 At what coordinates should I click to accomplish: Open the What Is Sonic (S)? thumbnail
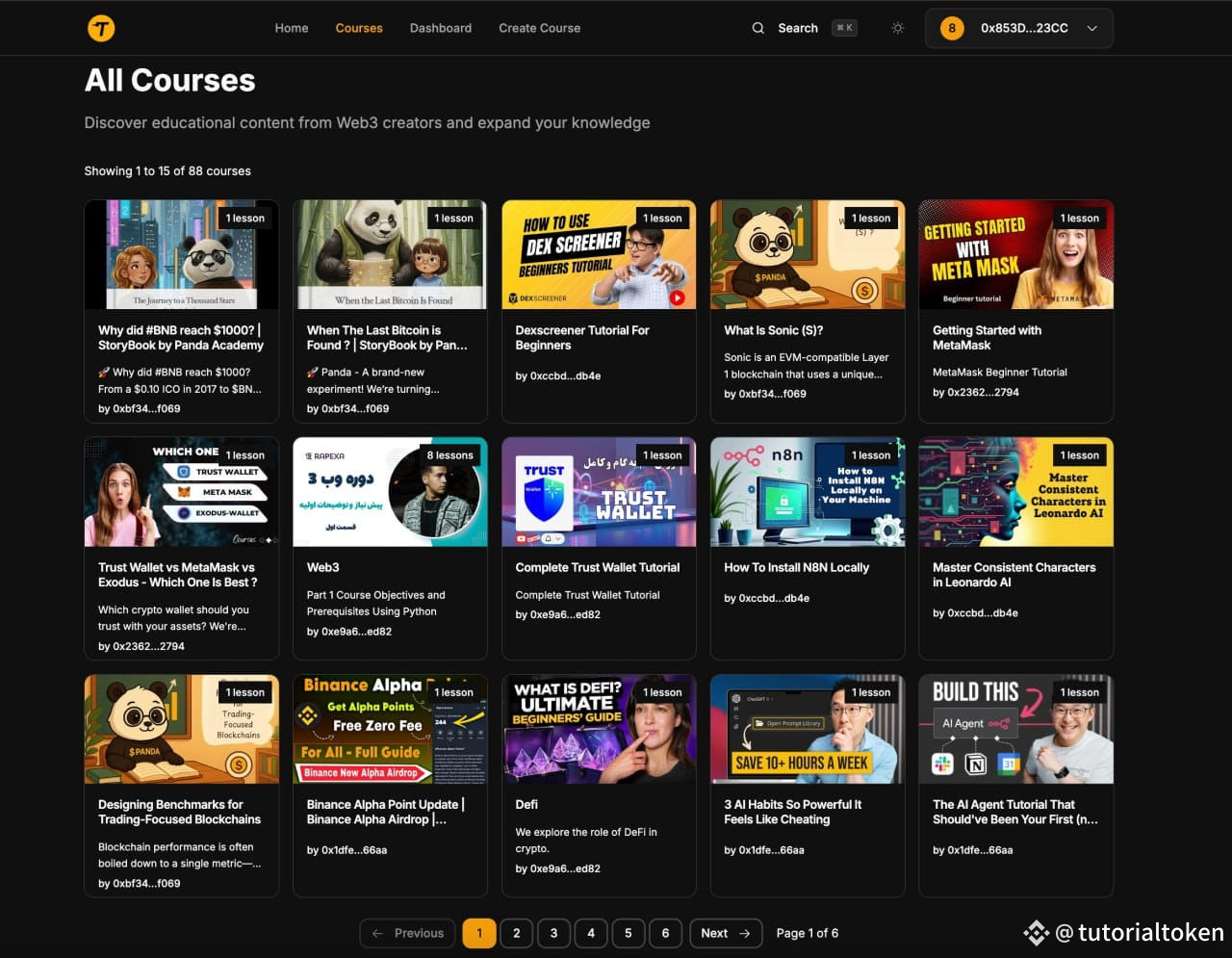[808, 254]
